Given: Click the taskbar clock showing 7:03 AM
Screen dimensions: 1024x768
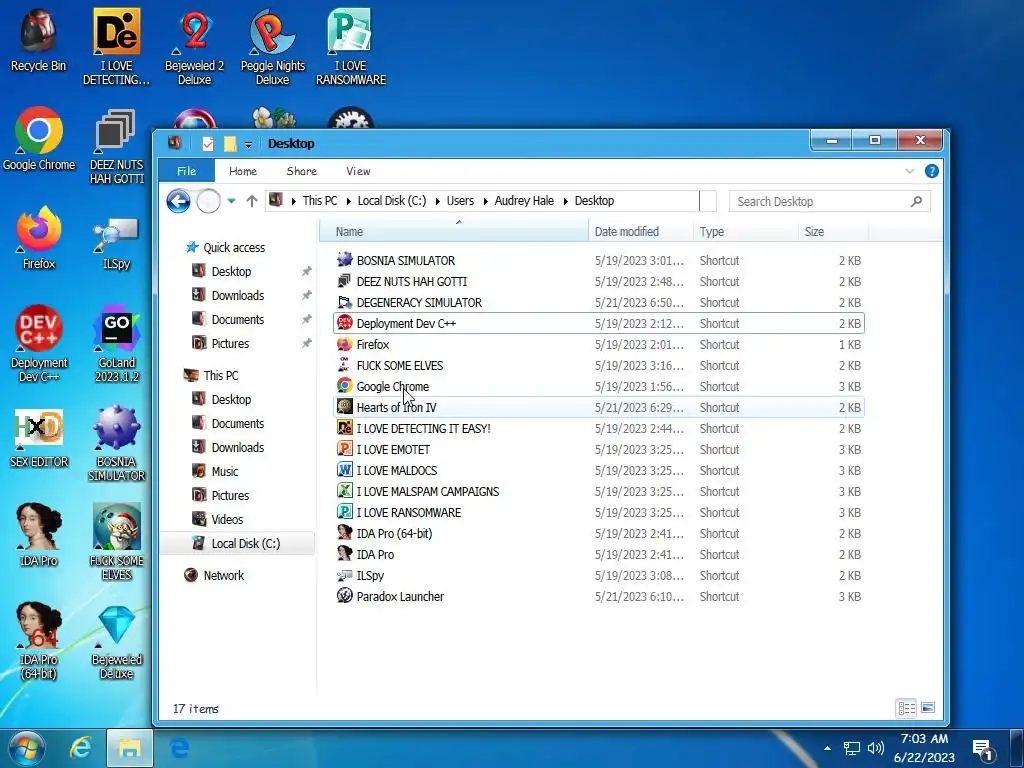Looking at the screenshot, I should (x=924, y=748).
